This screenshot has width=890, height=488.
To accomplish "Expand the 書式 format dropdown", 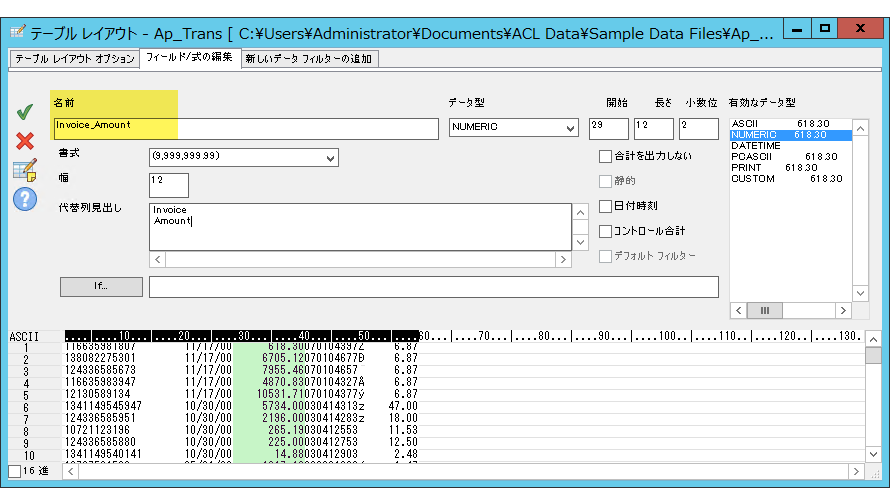I will [243, 157].
